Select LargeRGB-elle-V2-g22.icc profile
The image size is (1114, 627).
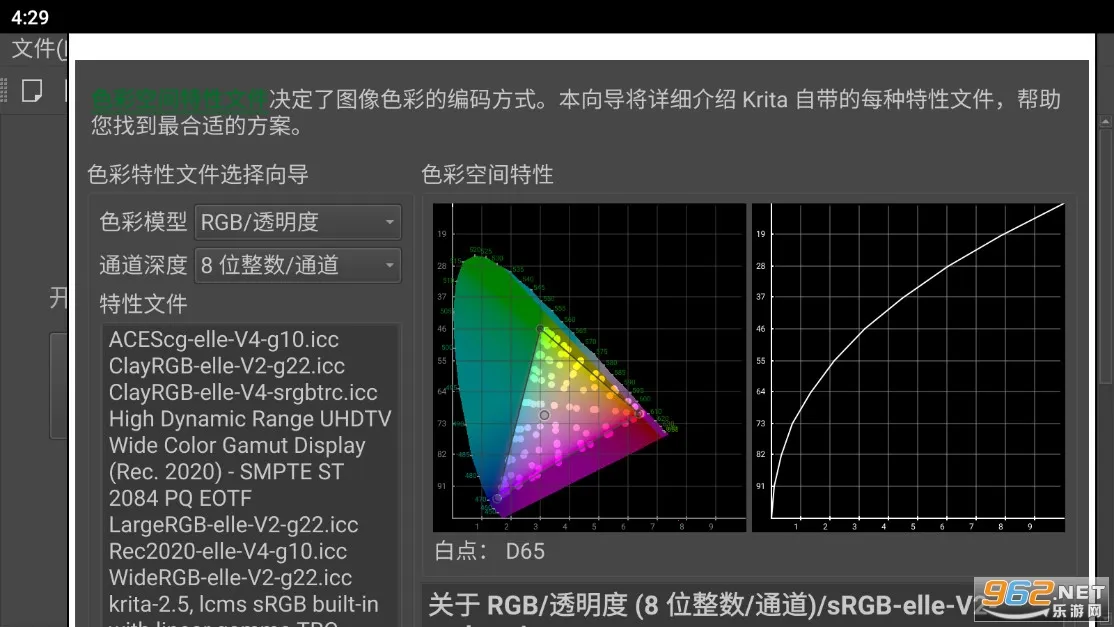(x=233, y=525)
